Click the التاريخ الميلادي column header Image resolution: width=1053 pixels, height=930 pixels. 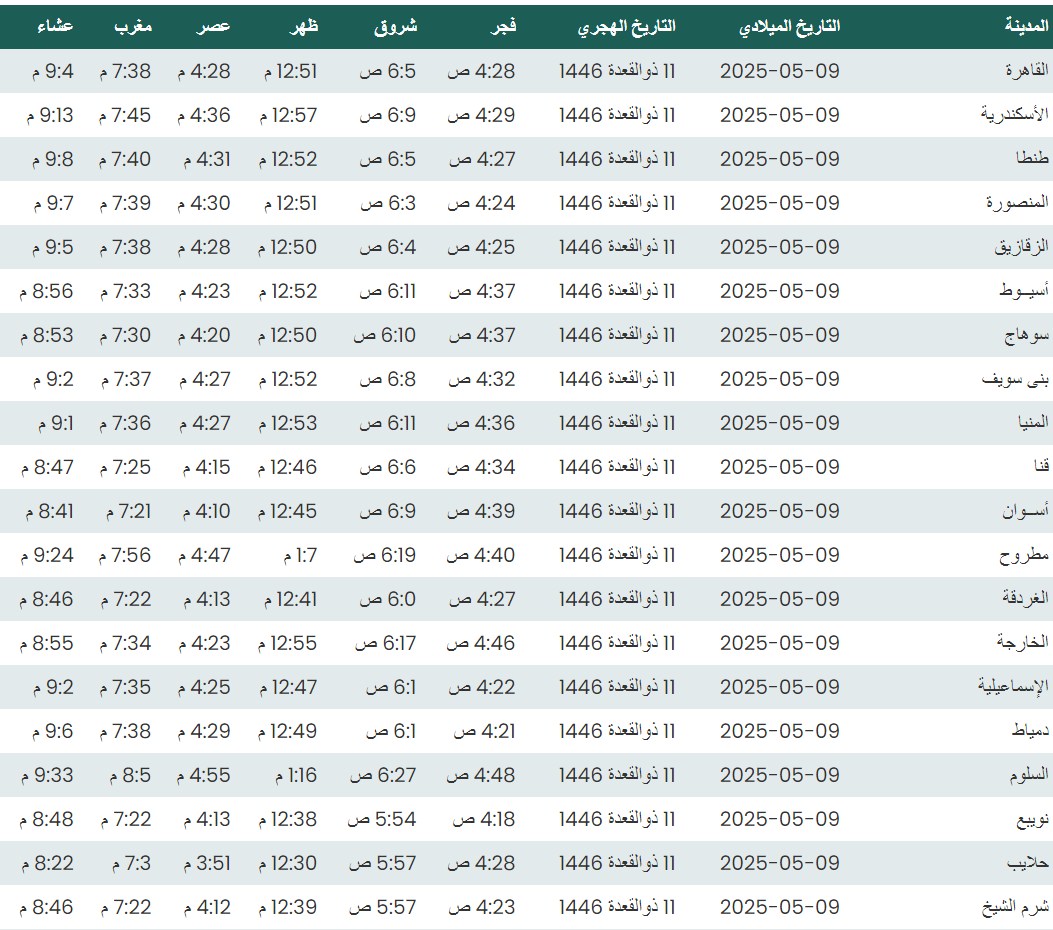click(x=789, y=27)
